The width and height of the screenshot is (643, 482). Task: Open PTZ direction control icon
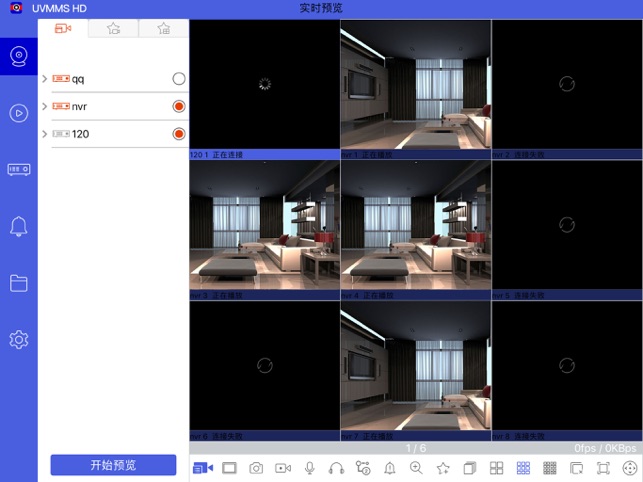[x=630, y=468]
